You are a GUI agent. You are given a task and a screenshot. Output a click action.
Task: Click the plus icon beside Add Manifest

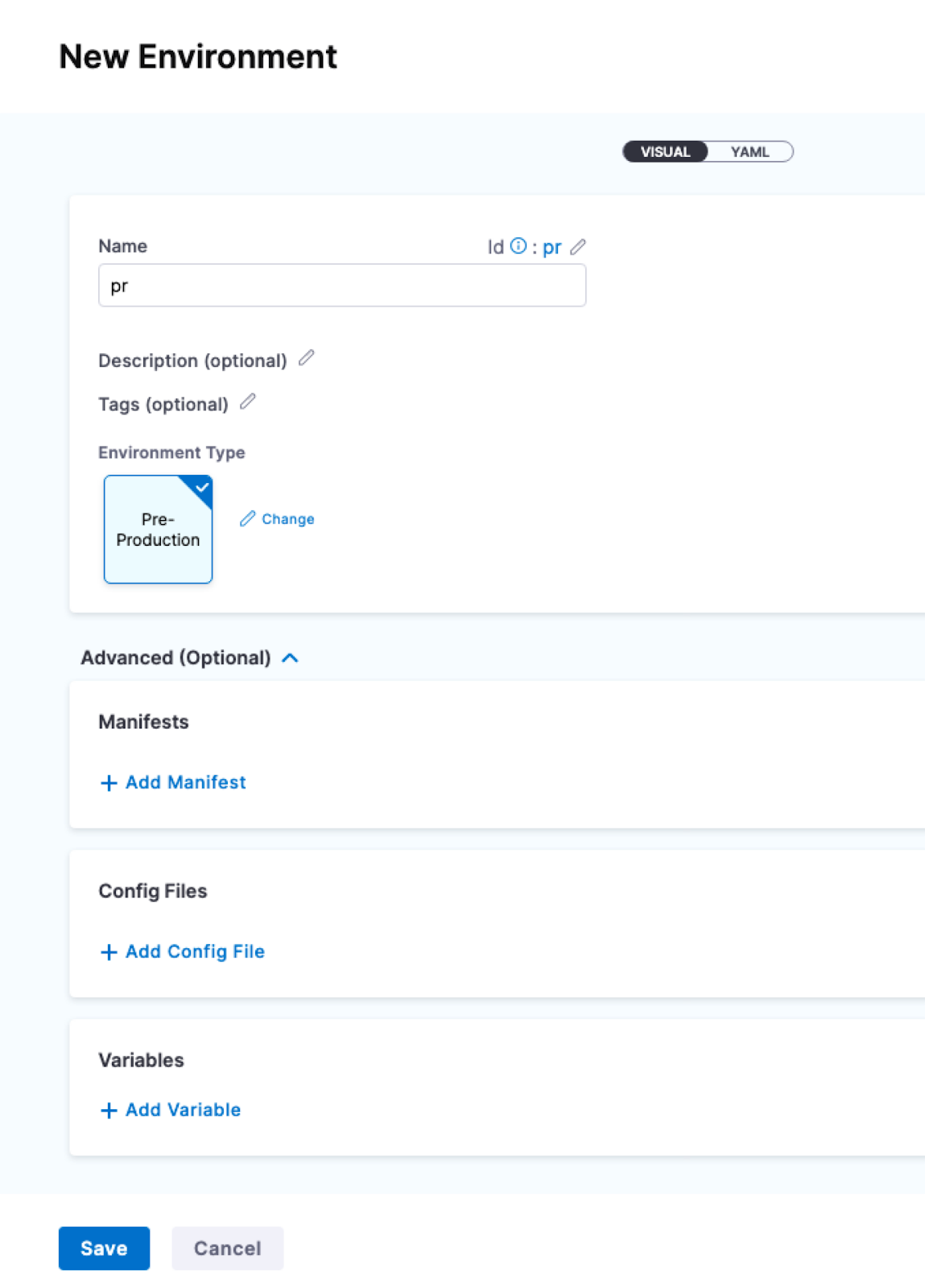[x=109, y=783]
